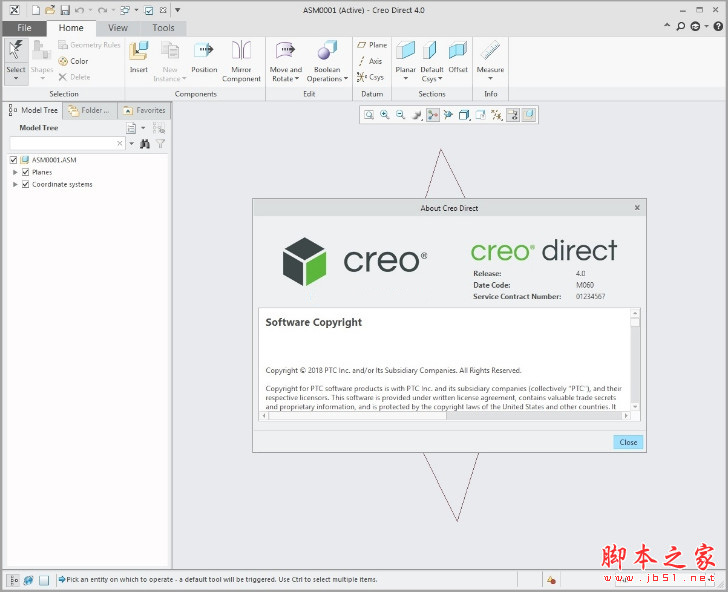The height and width of the screenshot is (592, 728).
Task: Save with the floppy disk icon
Action: click(65, 10)
